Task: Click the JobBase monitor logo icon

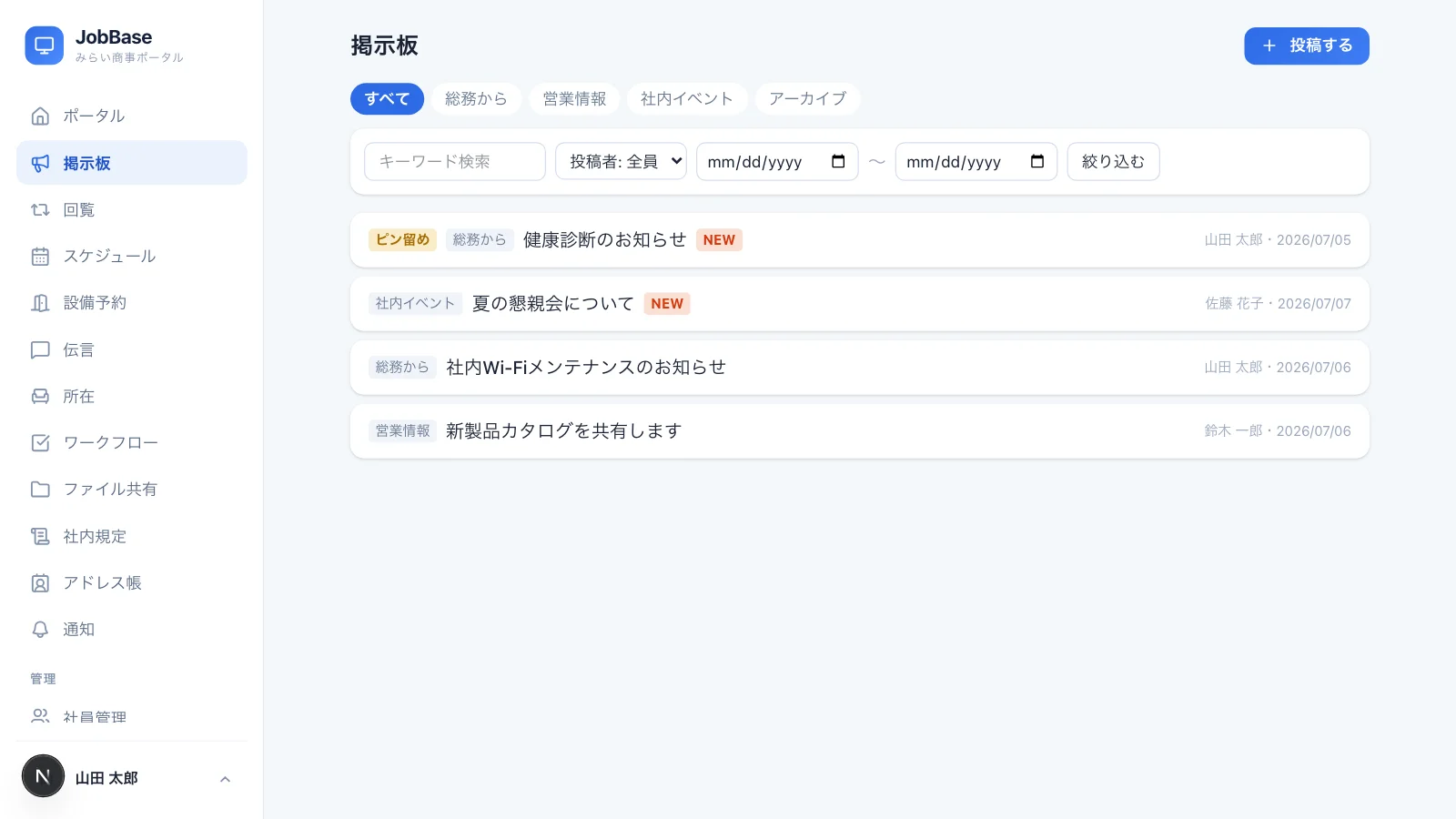Action: 44,45
